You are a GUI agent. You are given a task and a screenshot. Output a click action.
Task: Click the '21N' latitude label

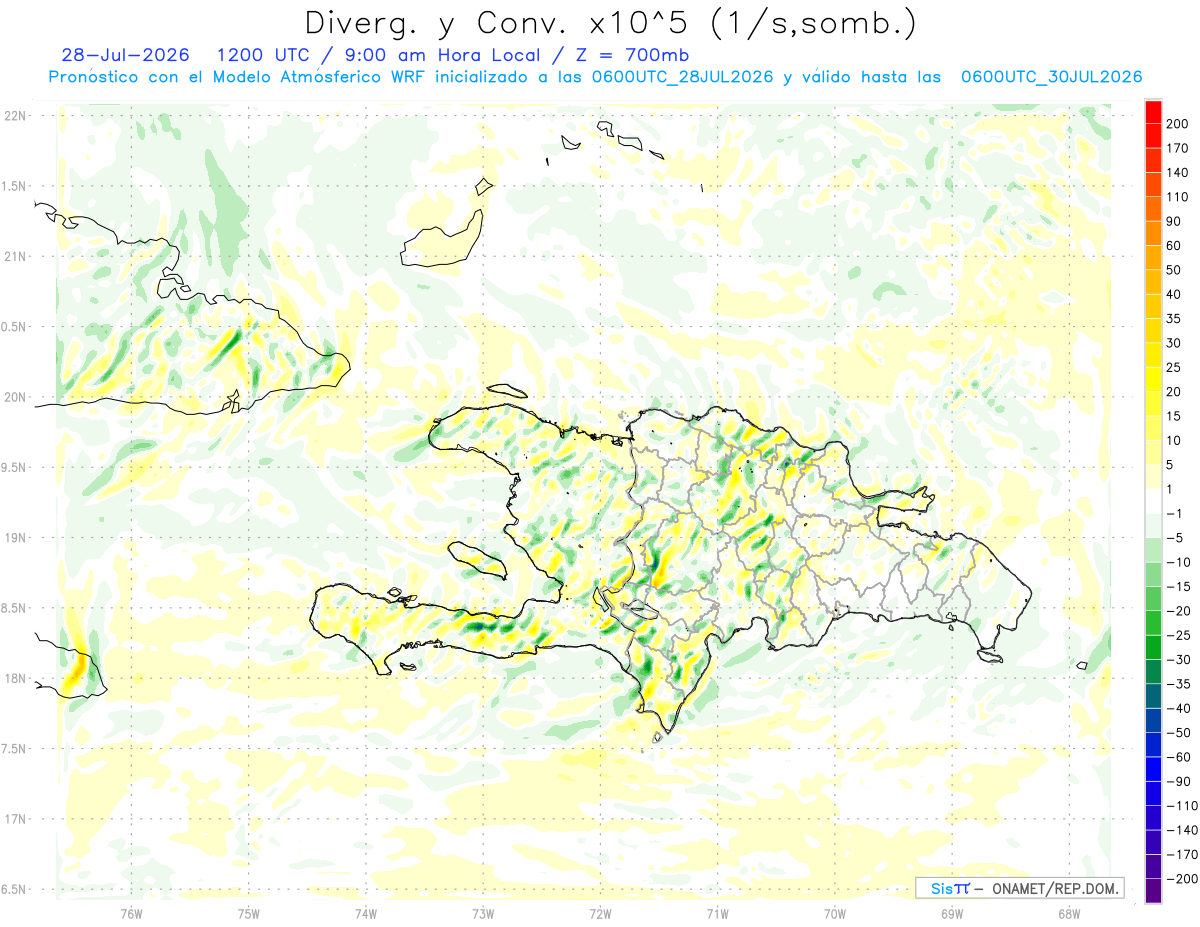pyautogui.click(x=15, y=256)
